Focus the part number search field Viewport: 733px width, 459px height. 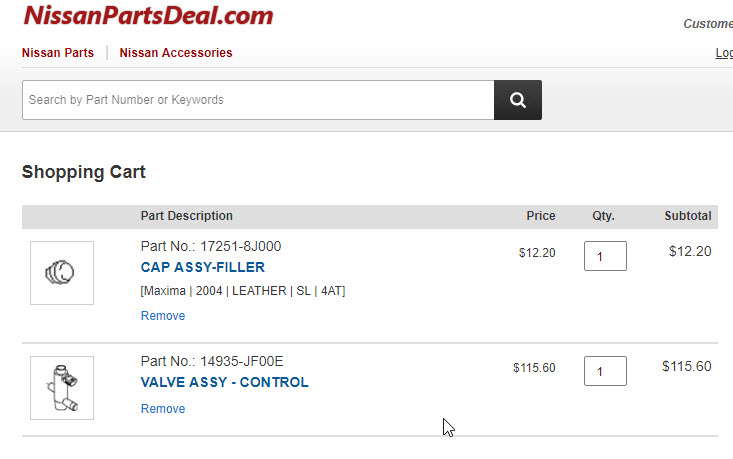(x=258, y=100)
